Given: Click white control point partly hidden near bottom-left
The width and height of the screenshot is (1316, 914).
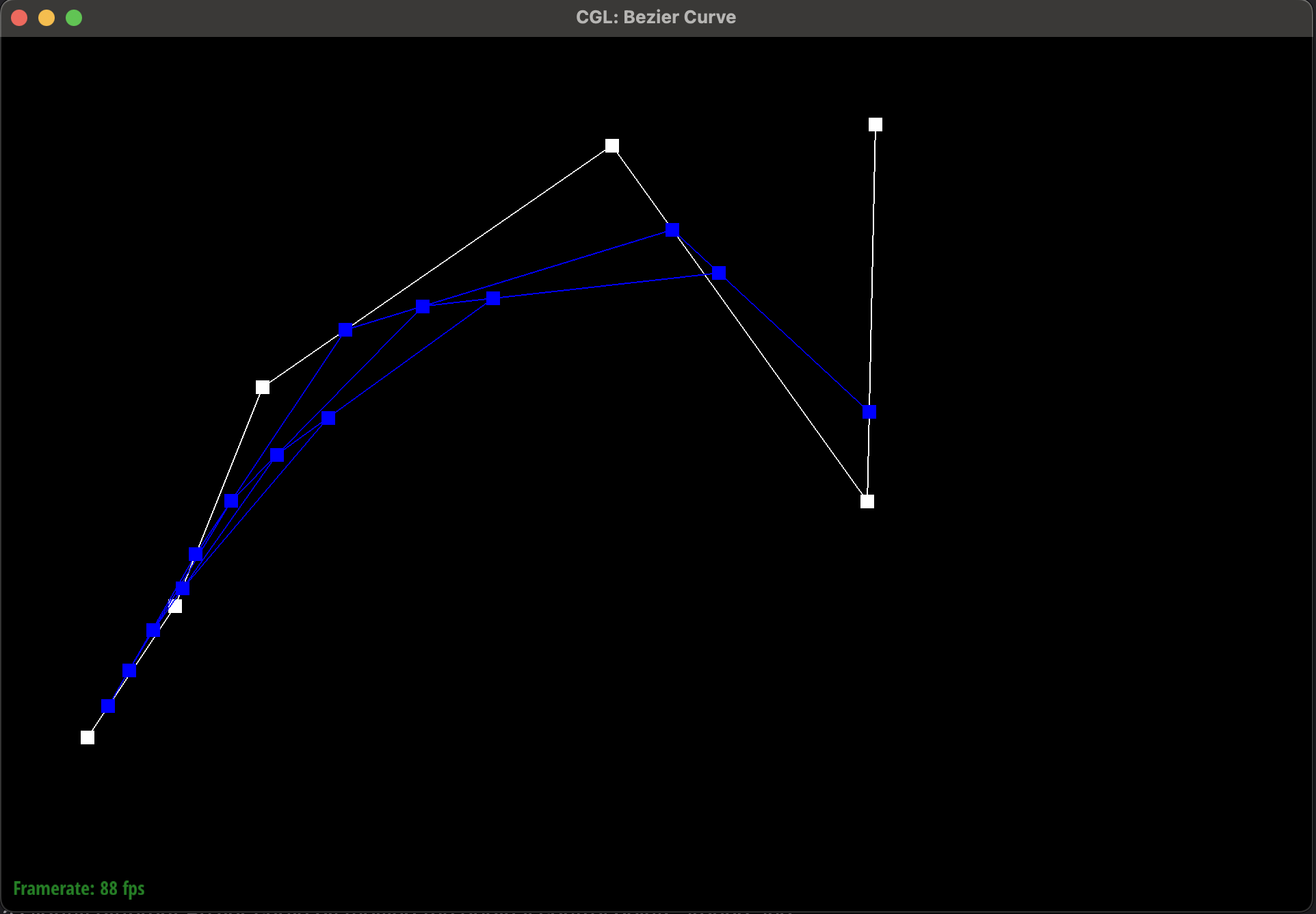Looking at the screenshot, I should (x=175, y=606).
